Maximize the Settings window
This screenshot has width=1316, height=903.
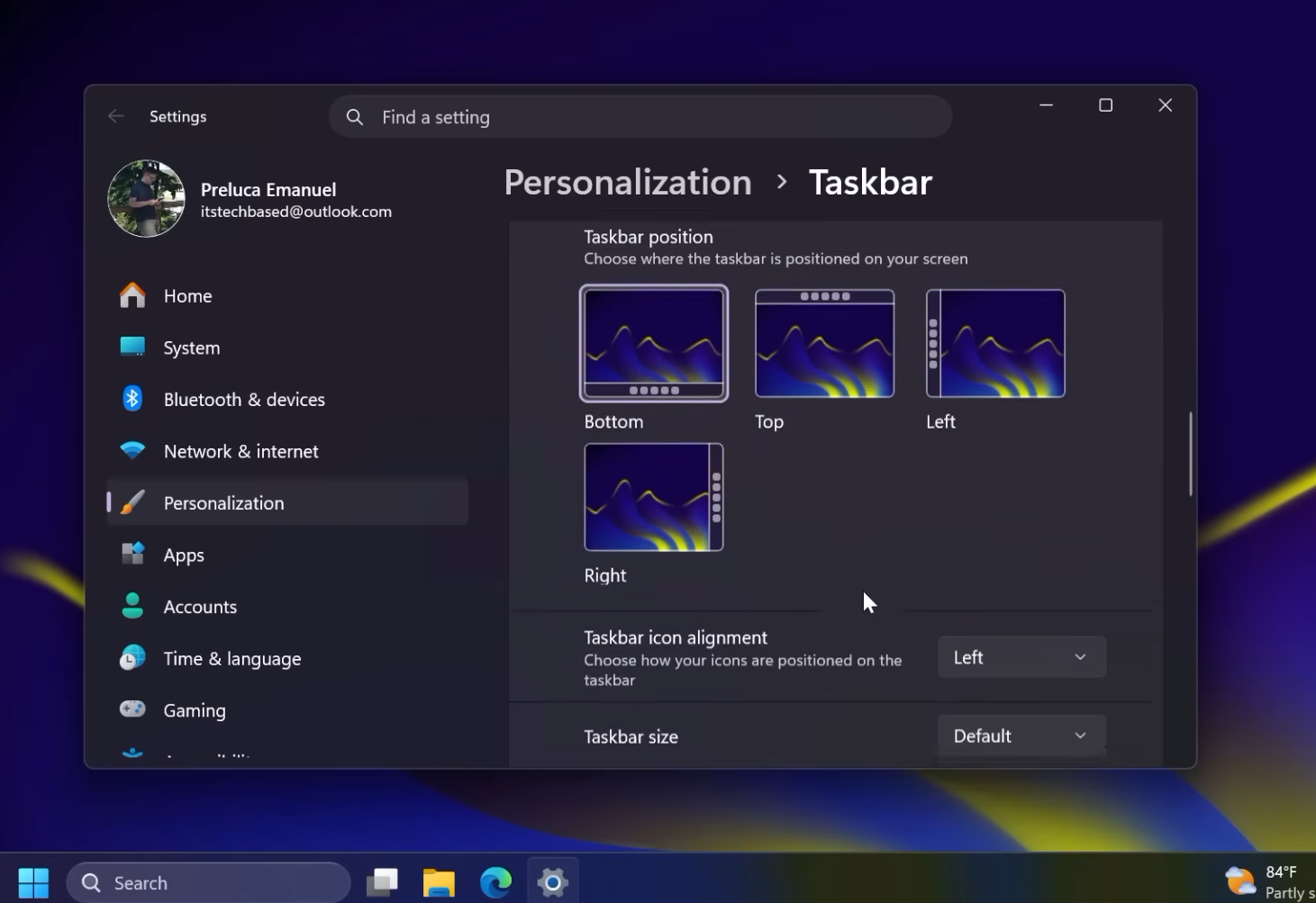1105,105
